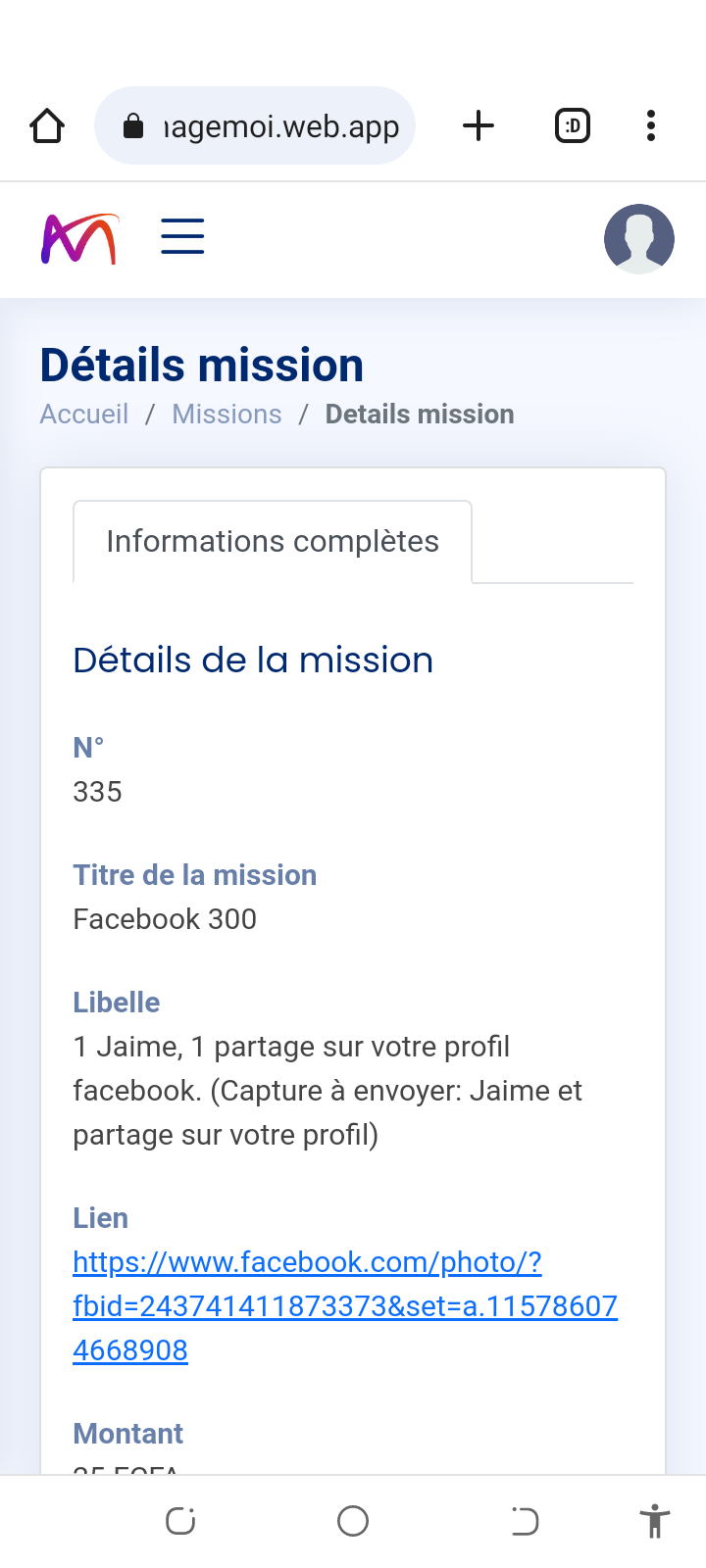Tap the Android home navigation button
The width and height of the screenshot is (706, 1568).
[353, 1521]
